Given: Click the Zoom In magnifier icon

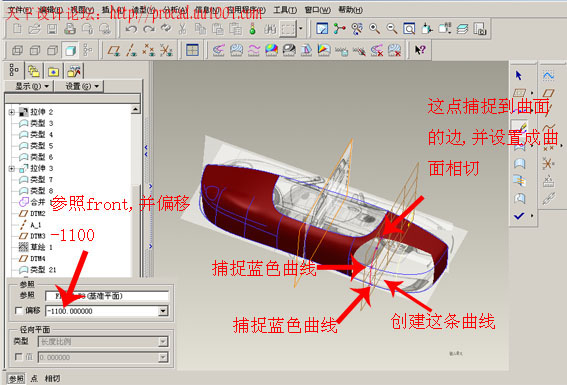Looking at the screenshot, I should coord(374,29).
